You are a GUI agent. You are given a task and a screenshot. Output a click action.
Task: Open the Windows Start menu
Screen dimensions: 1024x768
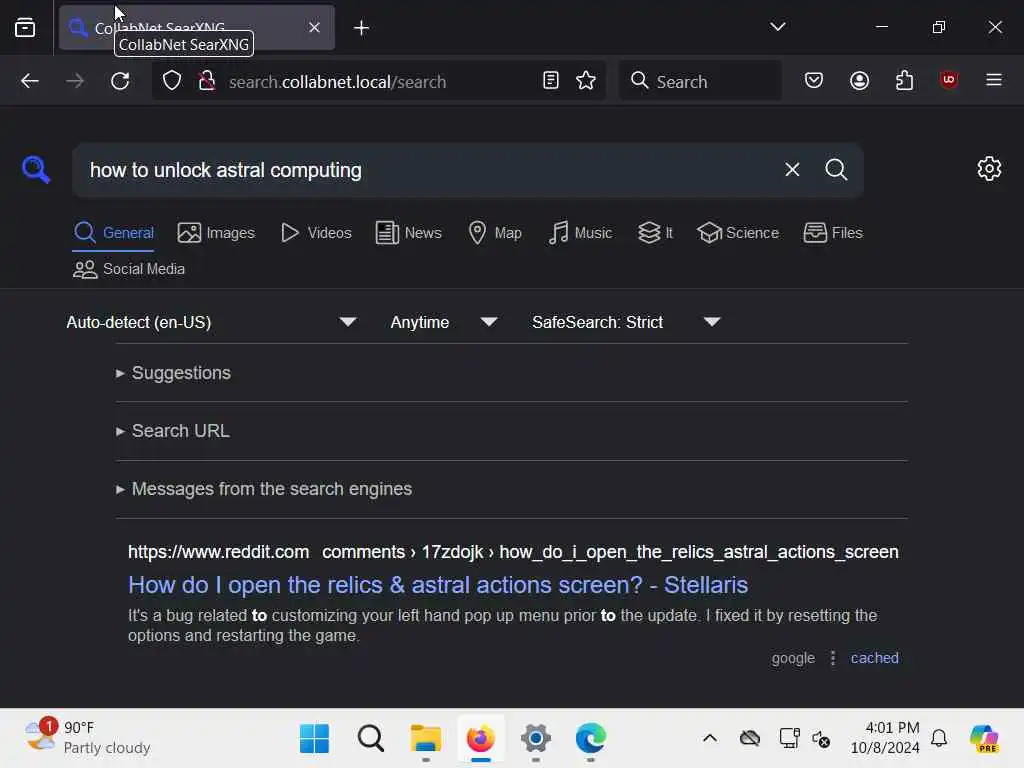tap(314, 739)
